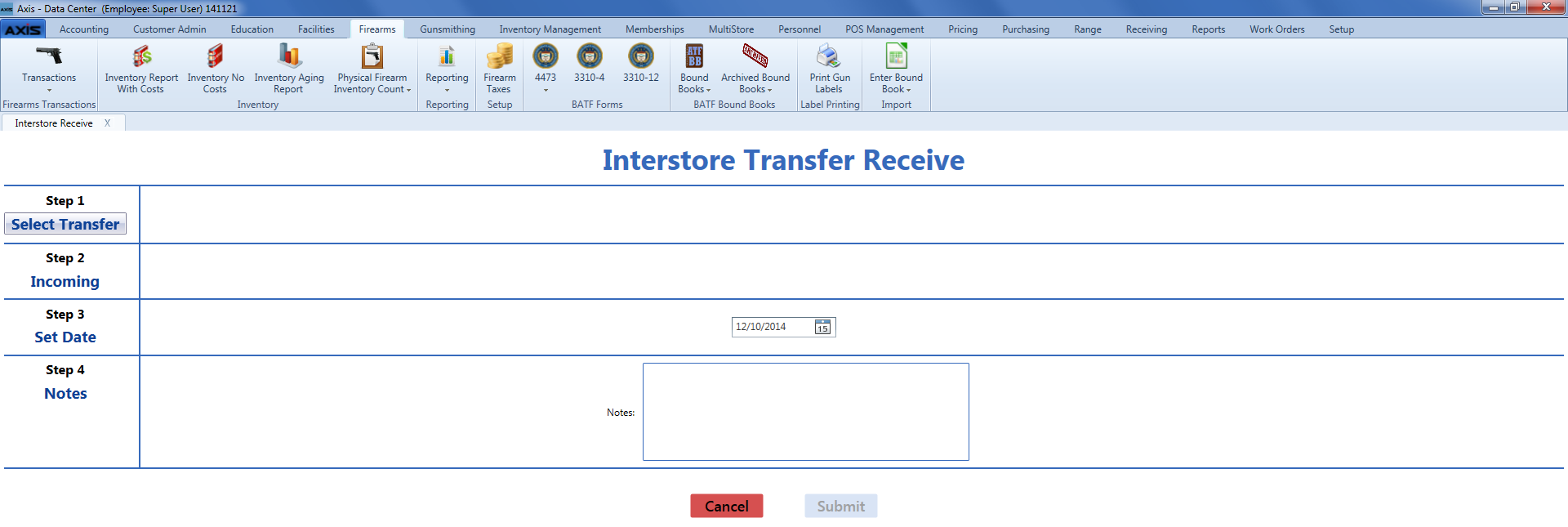This screenshot has width=1568, height=527.
Task: Open the Setup ribbon tab
Action: point(1342,29)
